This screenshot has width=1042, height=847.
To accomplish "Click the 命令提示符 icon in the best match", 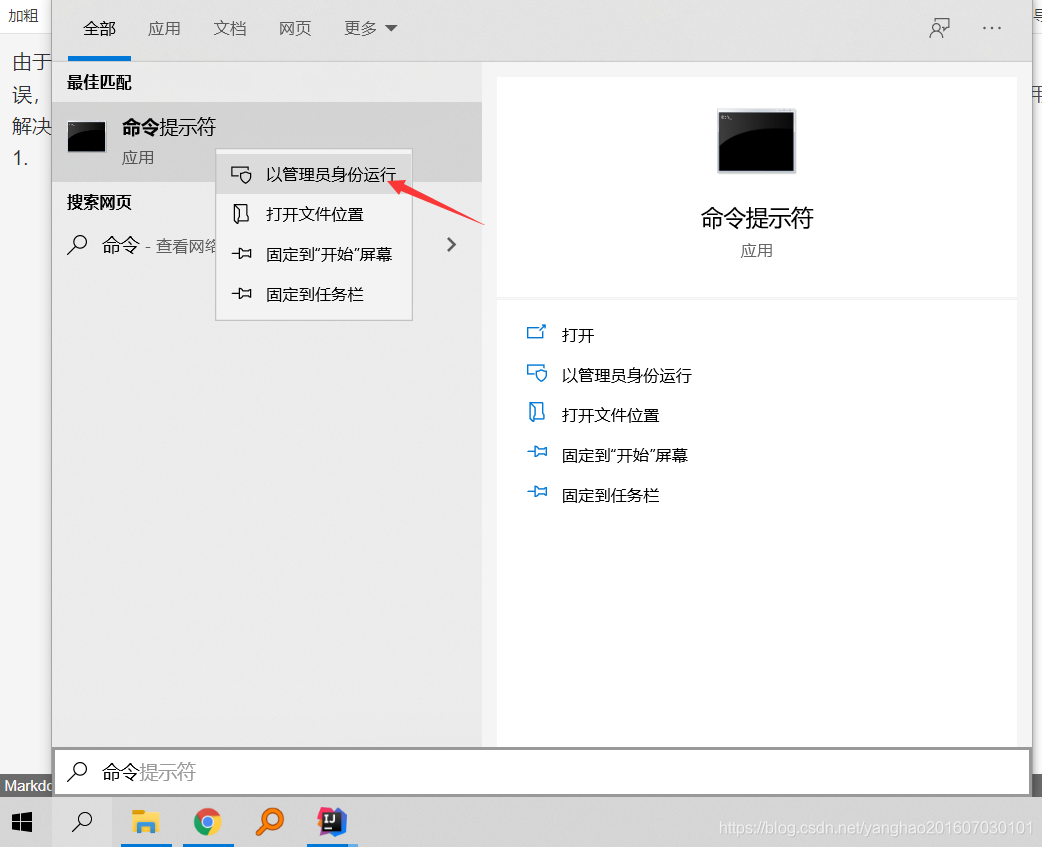I will click(86, 137).
